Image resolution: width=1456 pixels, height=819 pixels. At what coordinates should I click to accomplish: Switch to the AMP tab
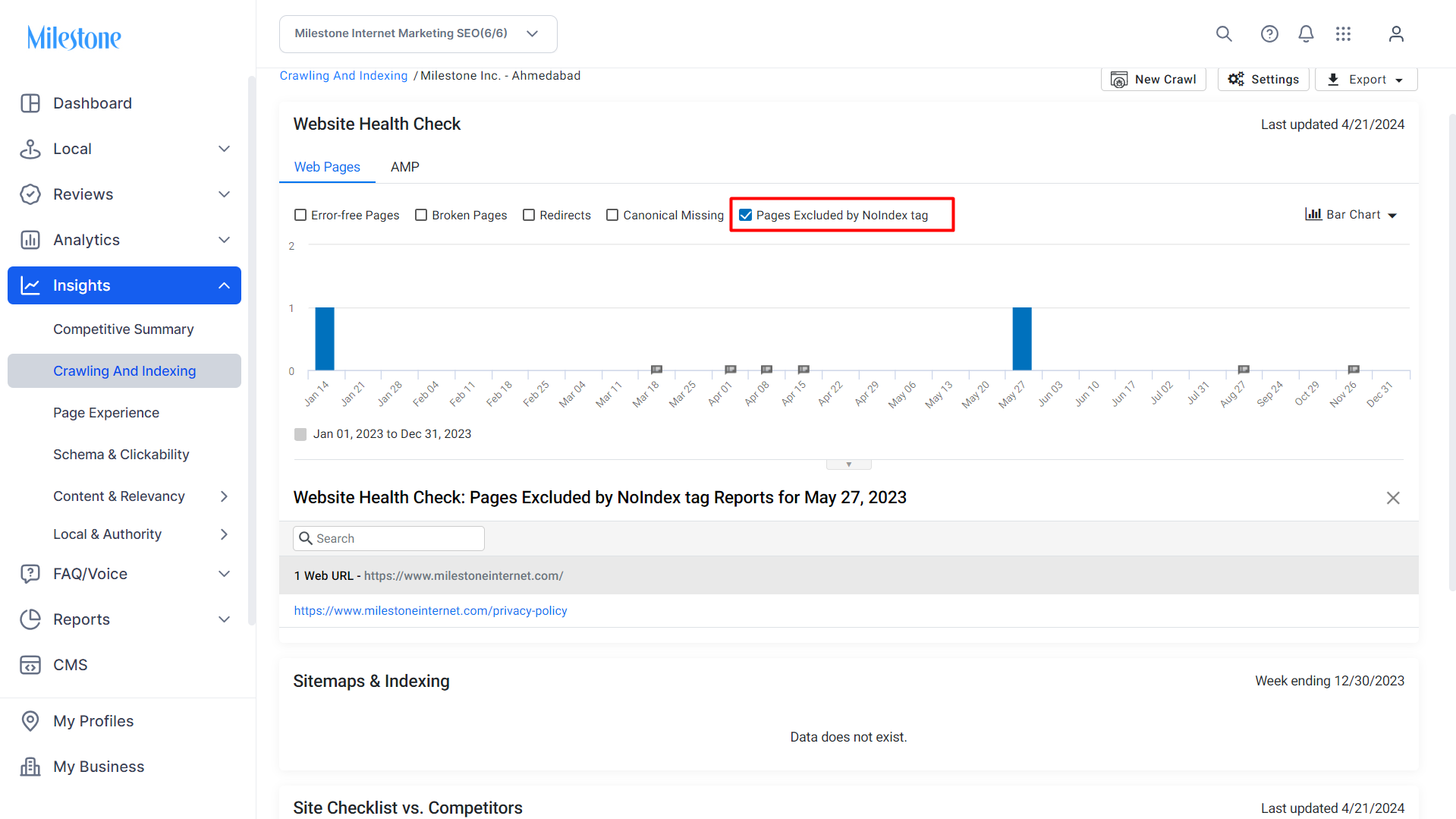405,167
